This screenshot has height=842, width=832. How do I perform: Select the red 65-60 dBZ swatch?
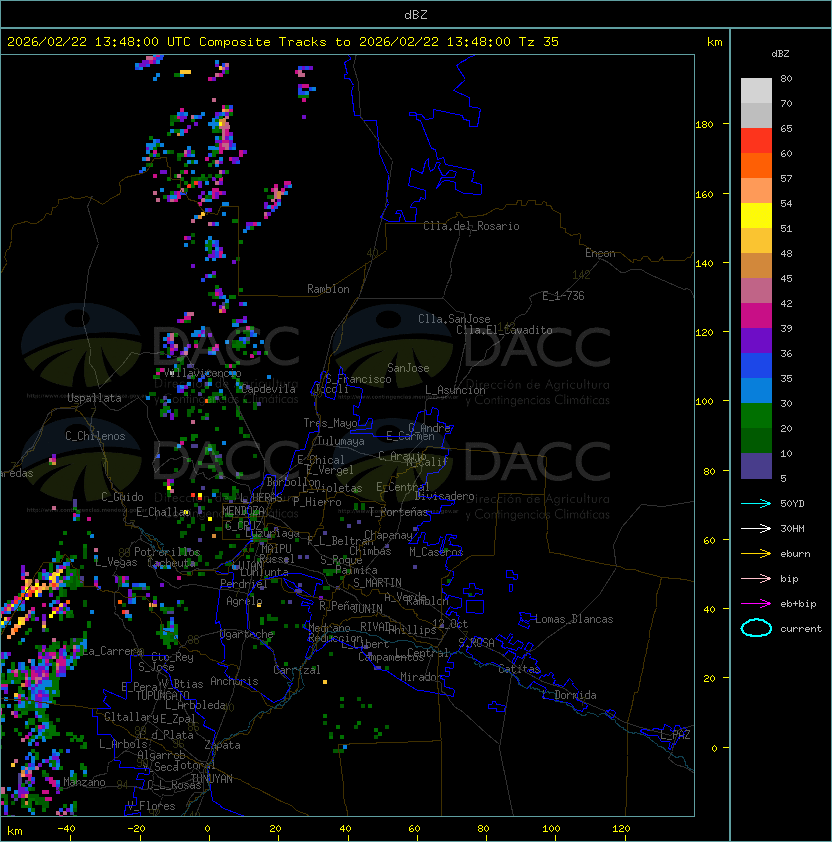[756, 141]
